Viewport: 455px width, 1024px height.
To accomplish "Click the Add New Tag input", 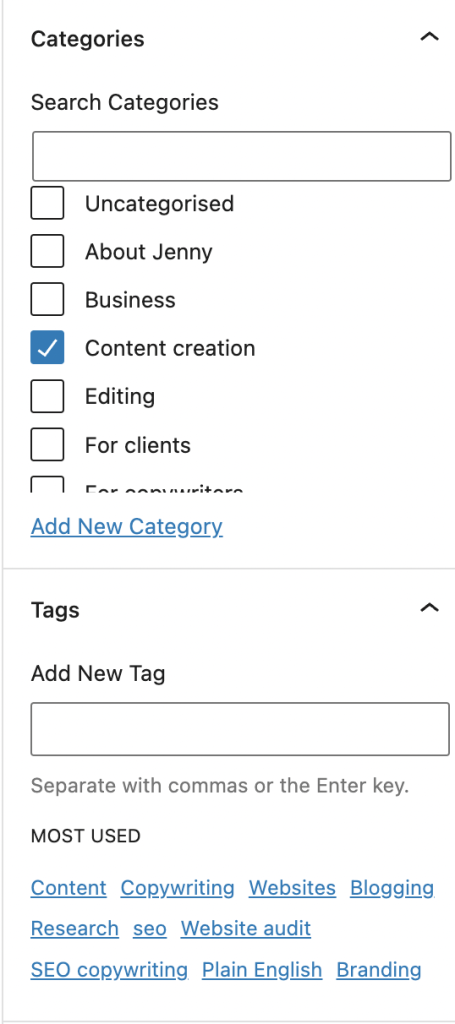I will (x=240, y=729).
